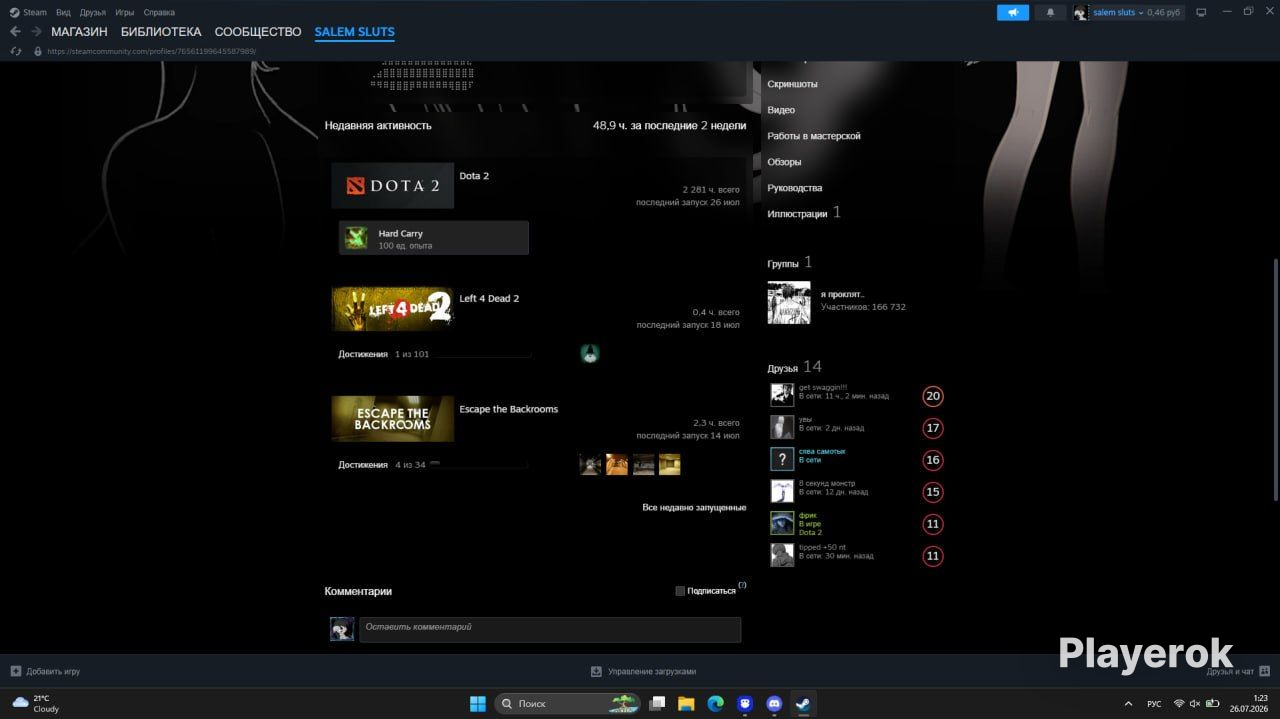This screenshot has height=719, width=1280.
Task: Open friend tipped +50 nt avatar
Action: (782, 555)
